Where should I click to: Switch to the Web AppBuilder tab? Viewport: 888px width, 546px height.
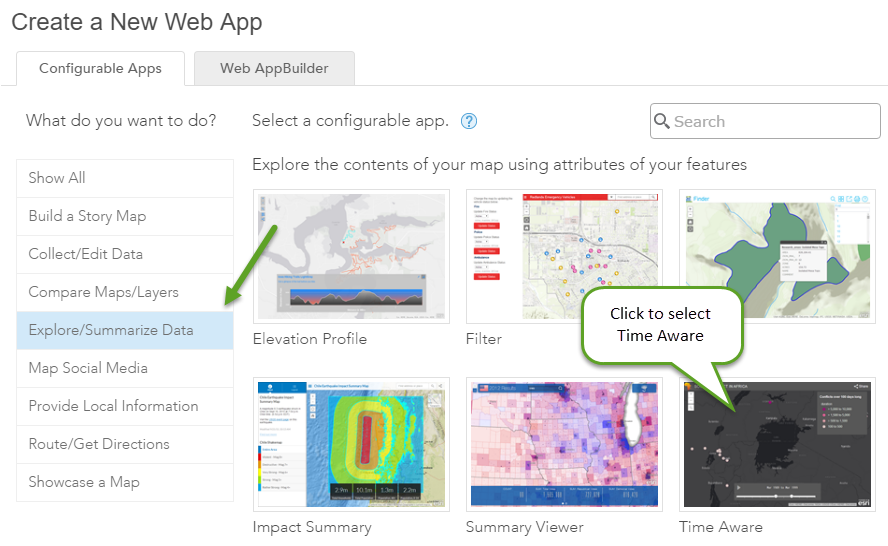click(274, 69)
